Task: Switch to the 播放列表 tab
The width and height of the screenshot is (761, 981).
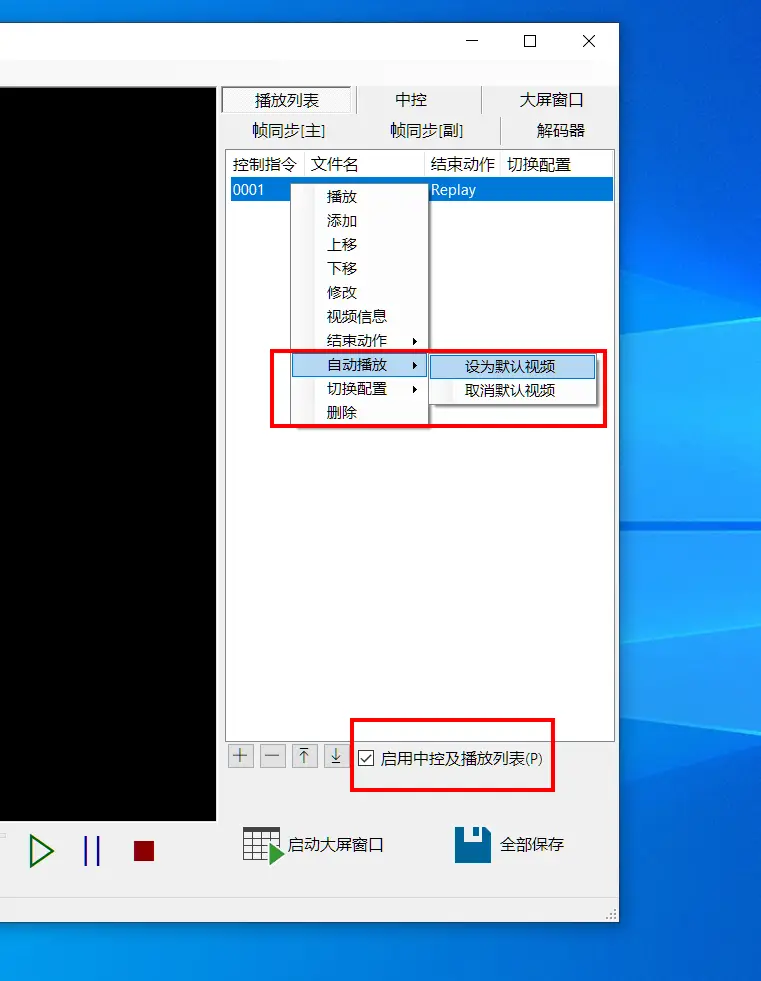Action: point(287,100)
